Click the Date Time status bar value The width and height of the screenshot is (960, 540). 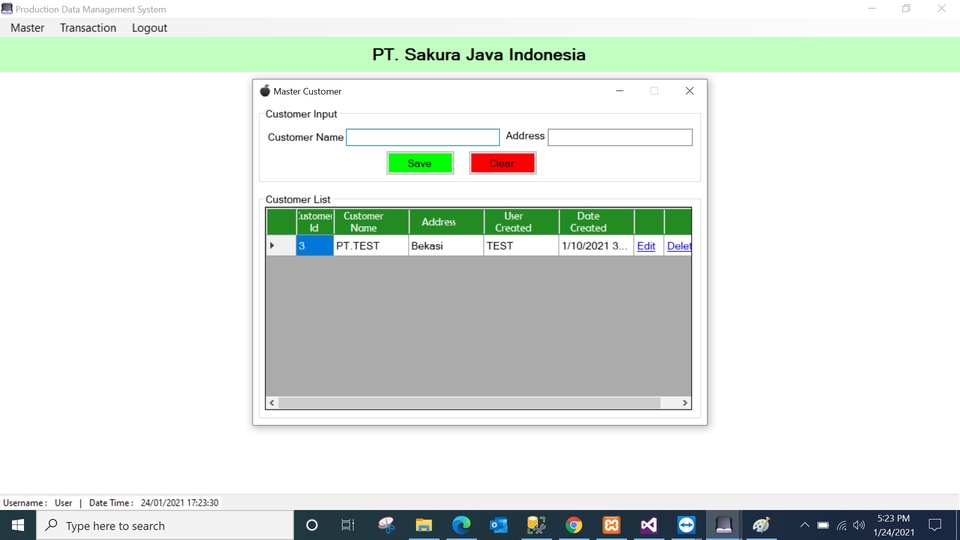(x=179, y=503)
